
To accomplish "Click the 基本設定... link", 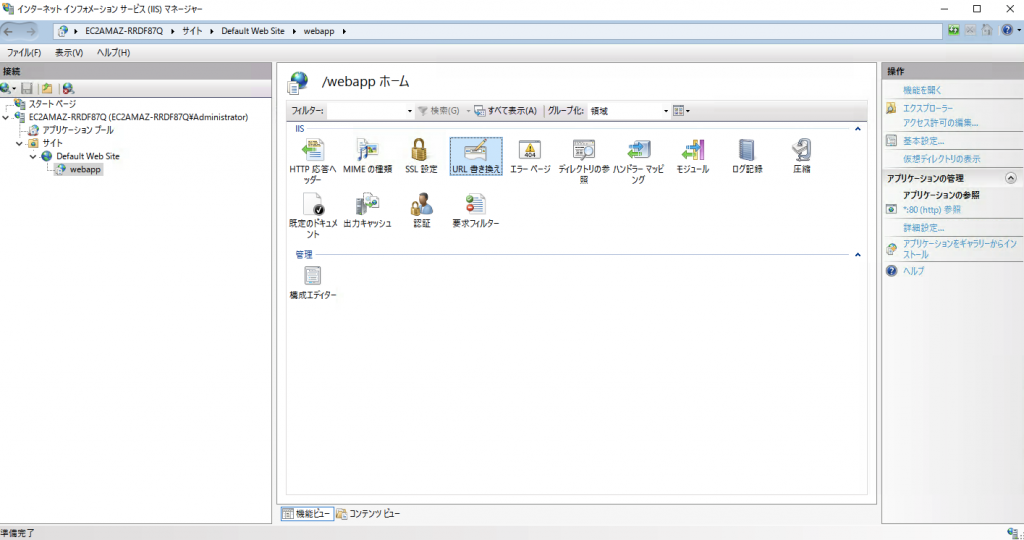I will coord(923,141).
